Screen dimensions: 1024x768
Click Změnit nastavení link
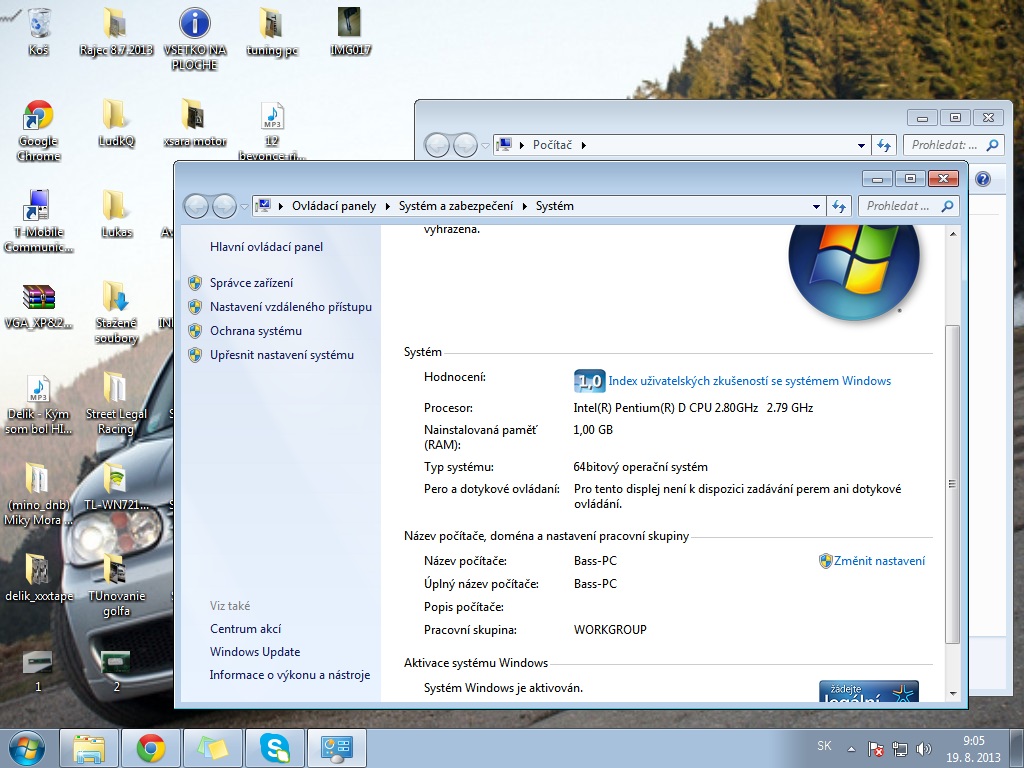(879, 561)
